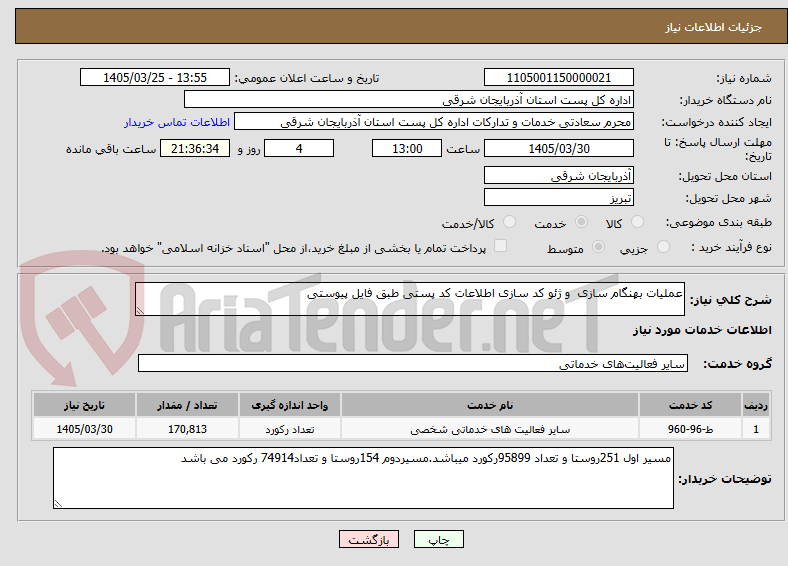Click the نوع فرآیند خرید label
This screenshot has width=788, height=566.
click(732, 247)
